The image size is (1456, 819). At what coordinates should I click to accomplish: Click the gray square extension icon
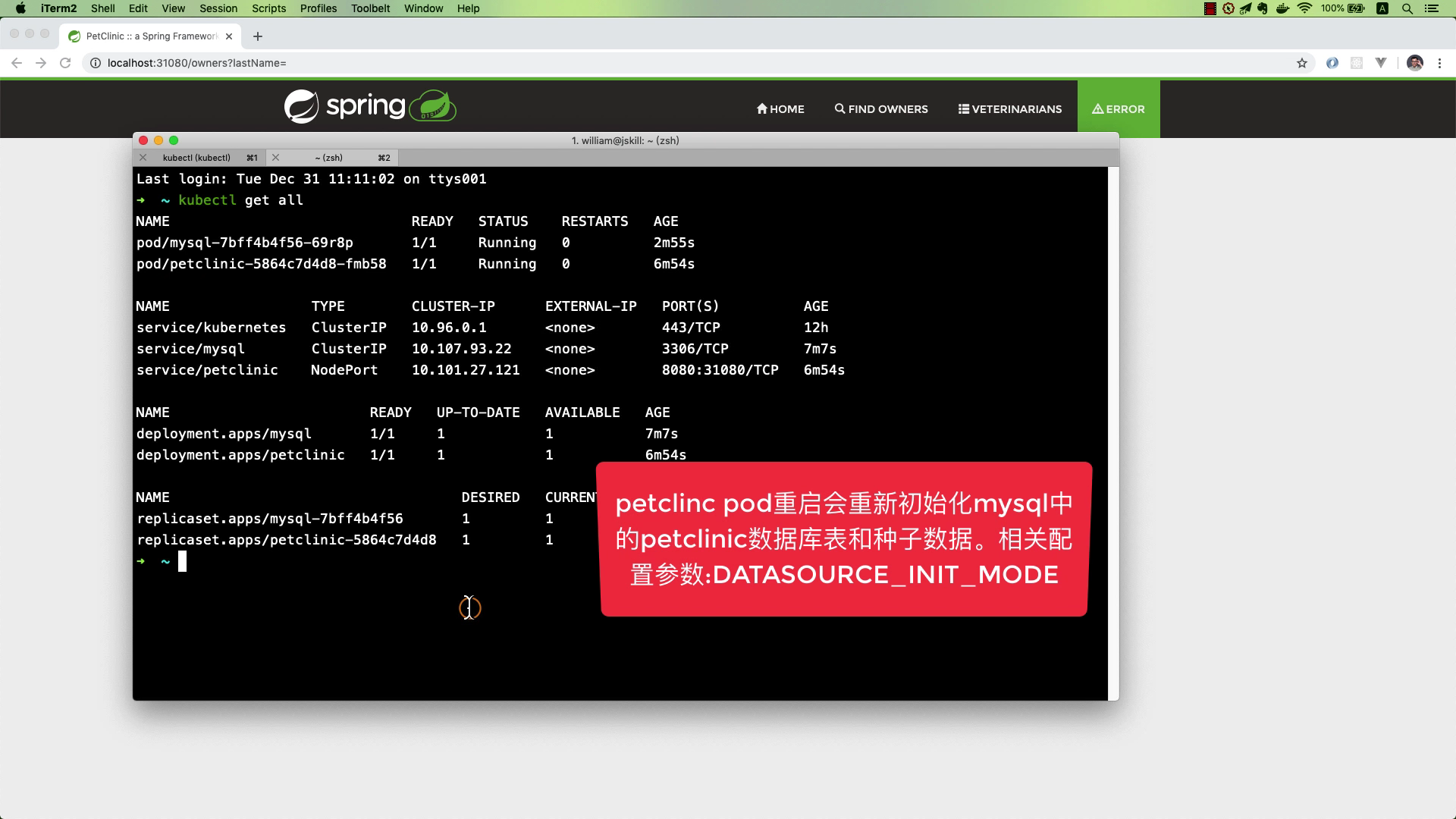point(1357,63)
